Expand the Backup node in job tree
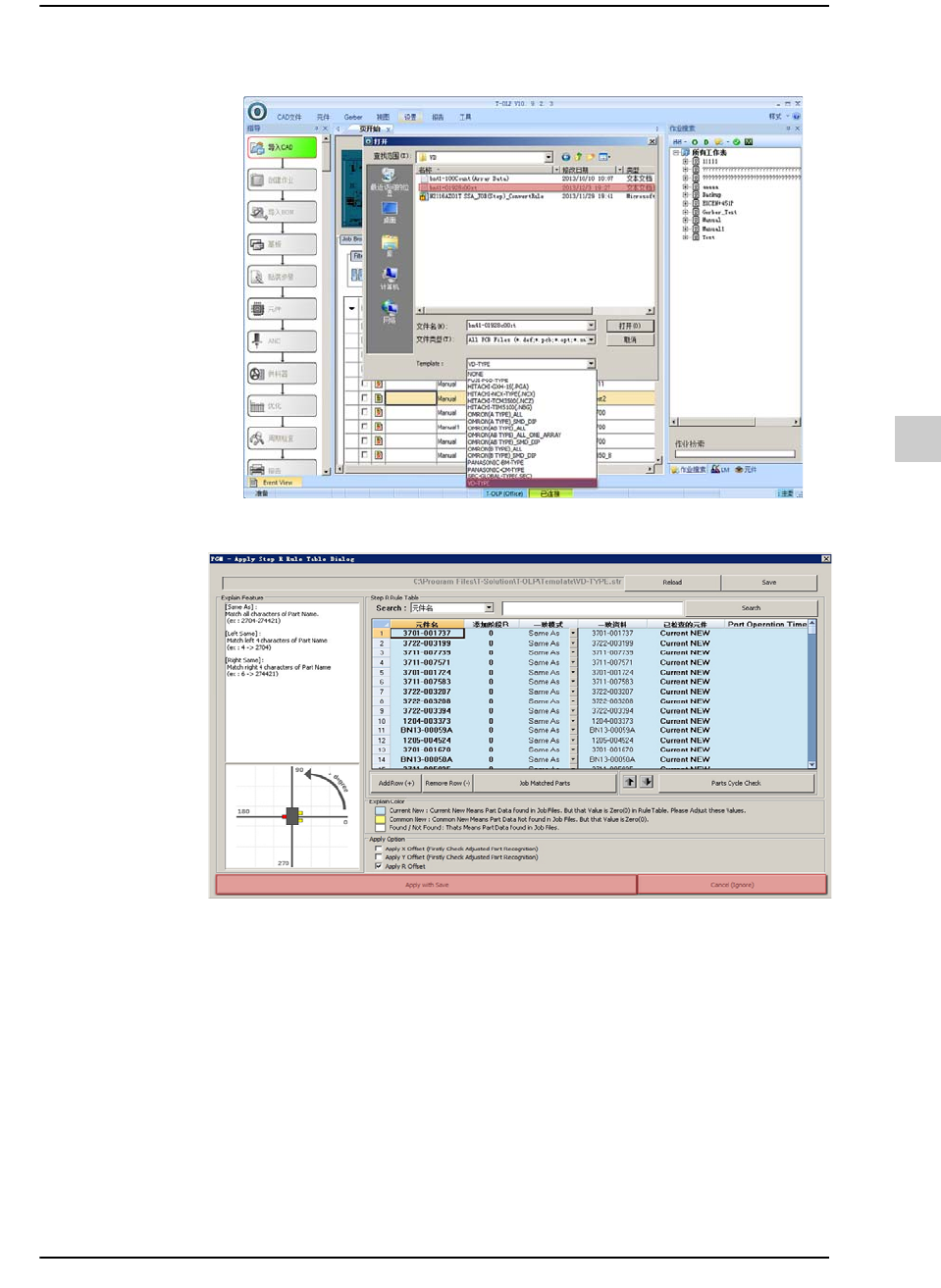 point(685,194)
